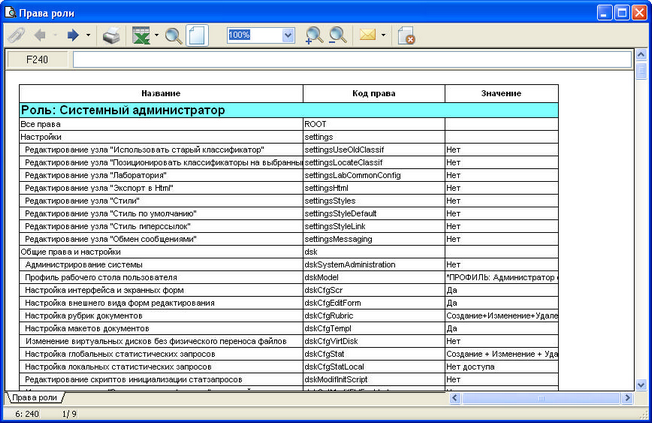Click the Название column header
The width and height of the screenshot is (652, 423).
pos(161,94)
